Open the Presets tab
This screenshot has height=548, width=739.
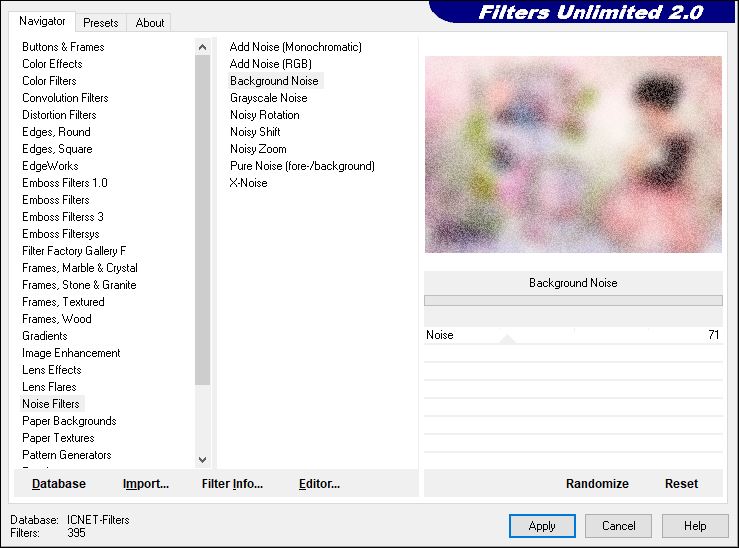click(x=100, y=23)
